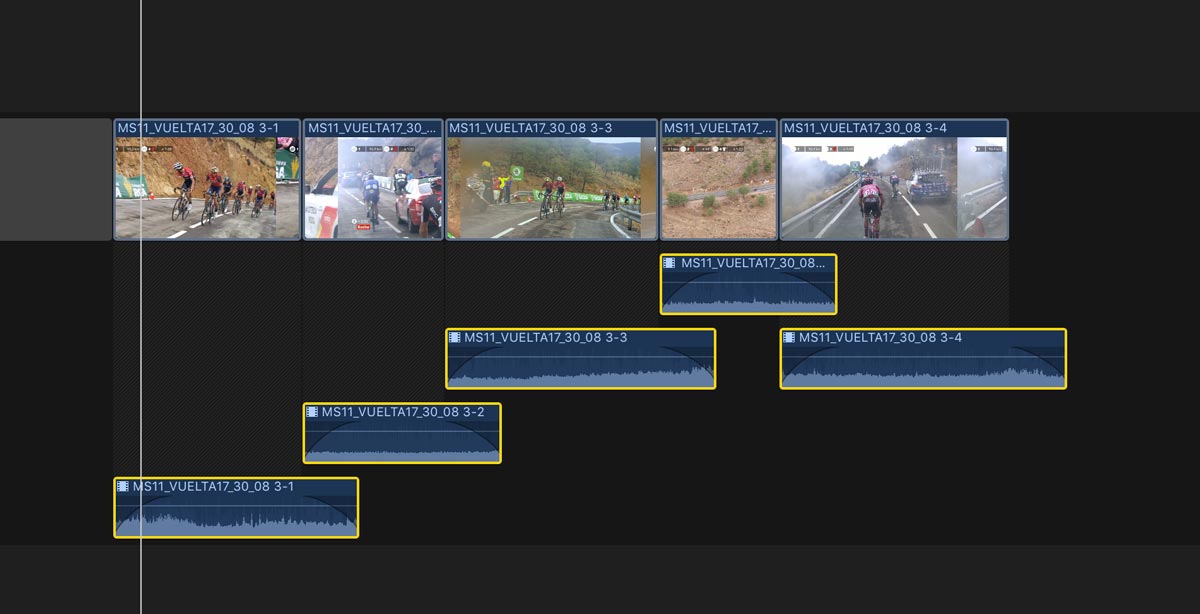Click the filmstrip icon on the 3-2 audio clip
Screen dimensions: 1200x614
tap(313, 412)
